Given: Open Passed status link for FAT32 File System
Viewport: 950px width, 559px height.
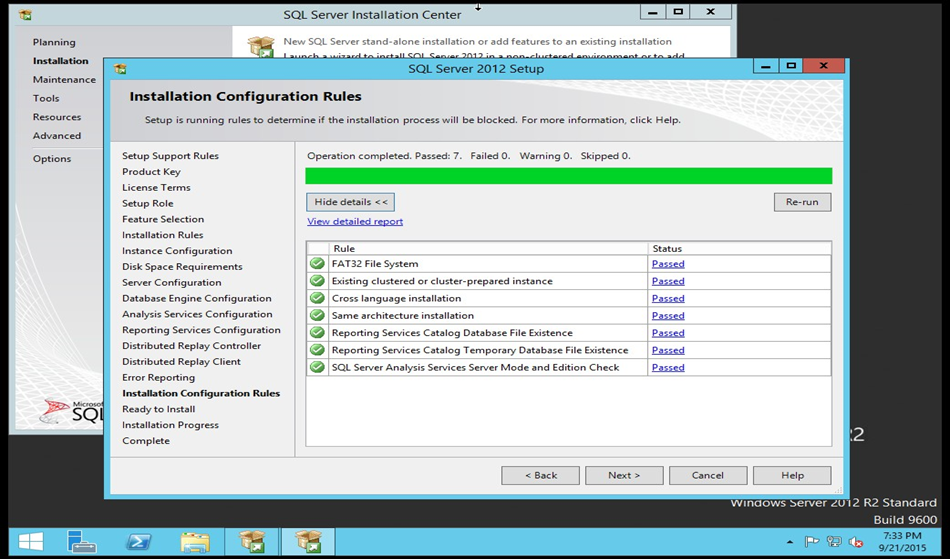Looking at the screenshot, I should point(668,264).
